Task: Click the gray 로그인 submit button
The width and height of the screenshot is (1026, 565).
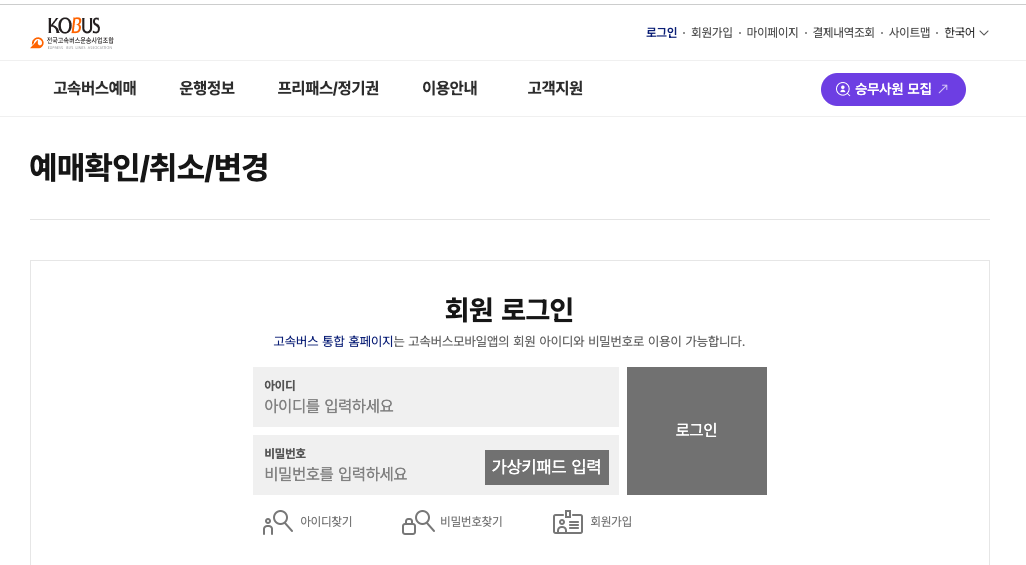Action: (x=696, y=431)
